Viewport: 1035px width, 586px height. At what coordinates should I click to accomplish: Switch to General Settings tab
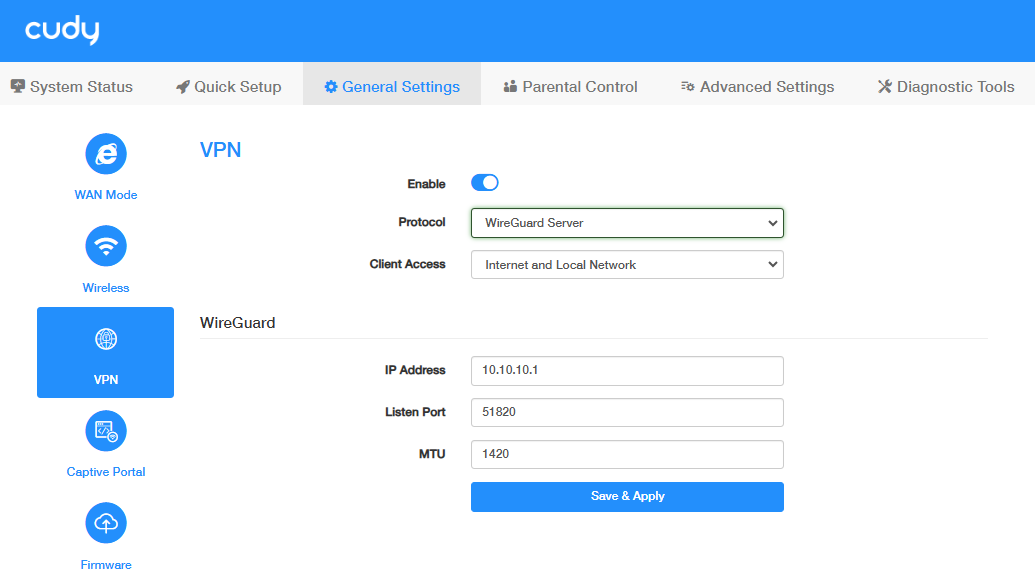tap(391, 87)
